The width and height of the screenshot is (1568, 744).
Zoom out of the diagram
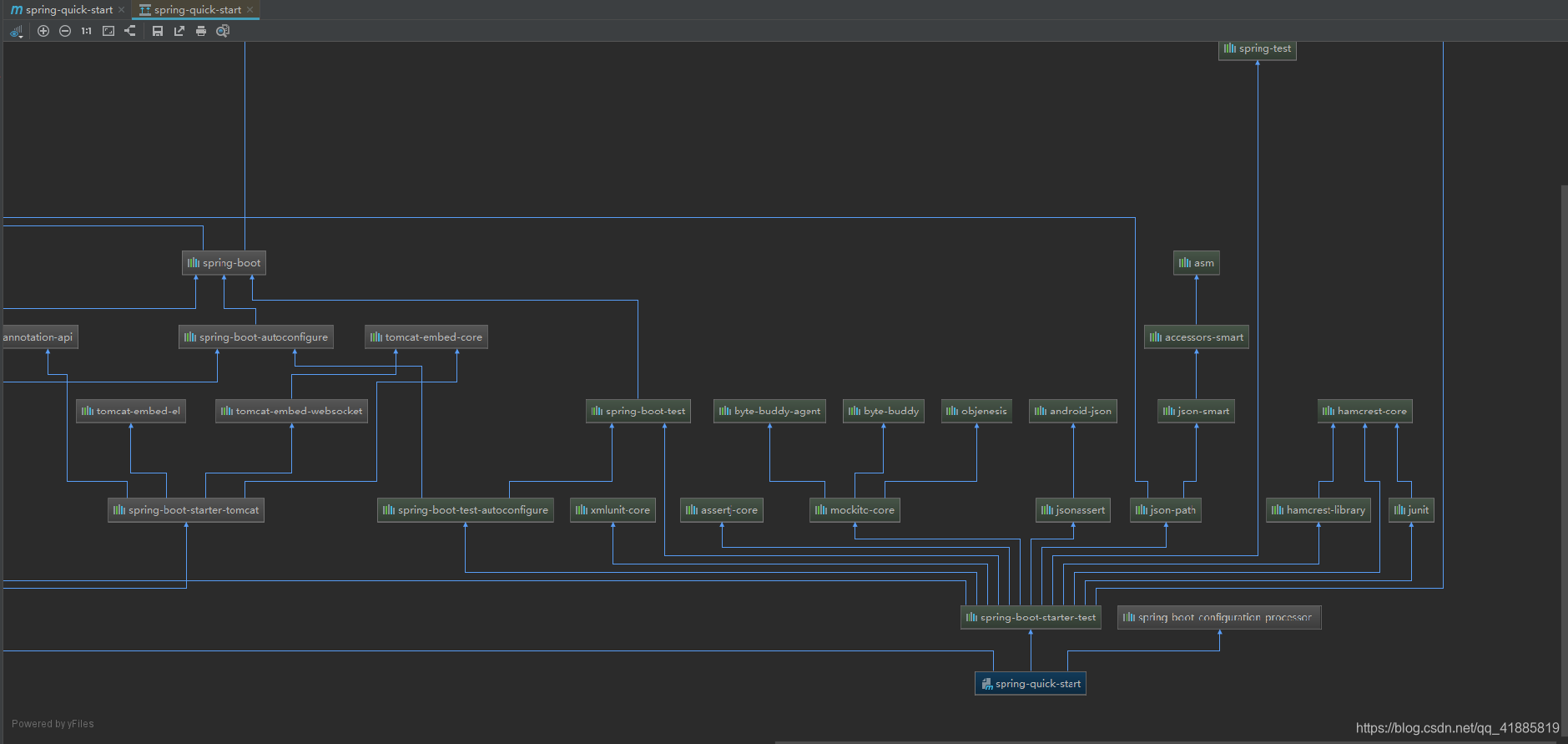[65, 31]
